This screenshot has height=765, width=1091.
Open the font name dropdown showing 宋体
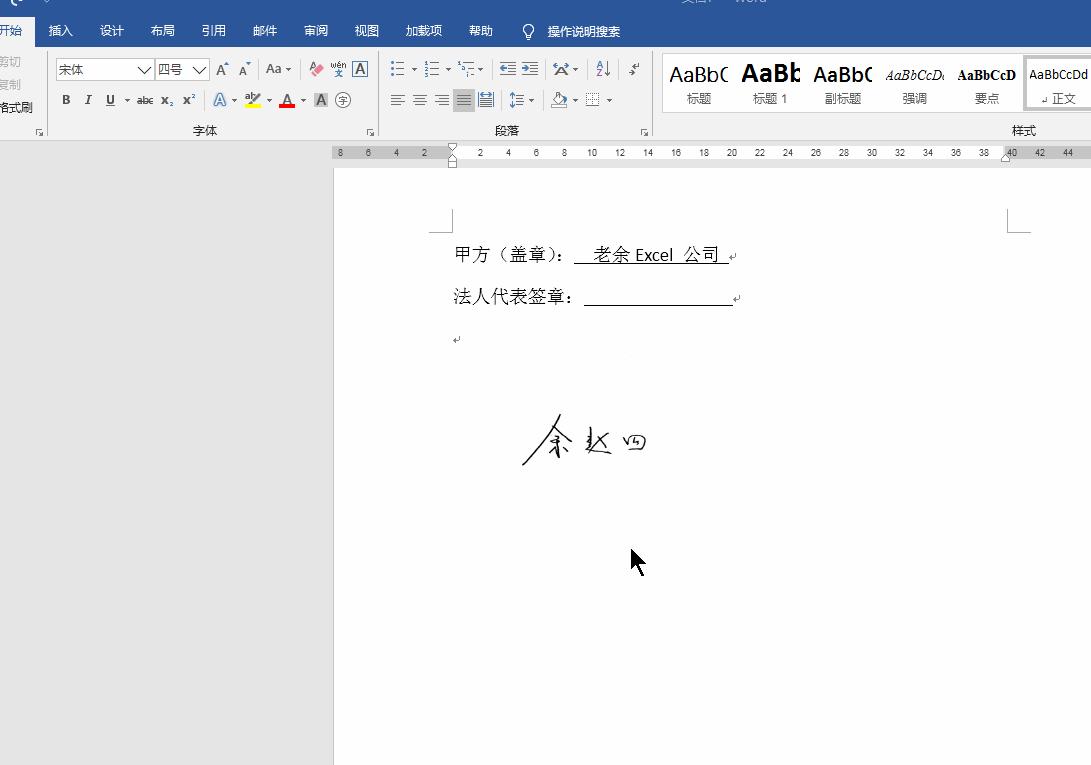tap(143, 69)
